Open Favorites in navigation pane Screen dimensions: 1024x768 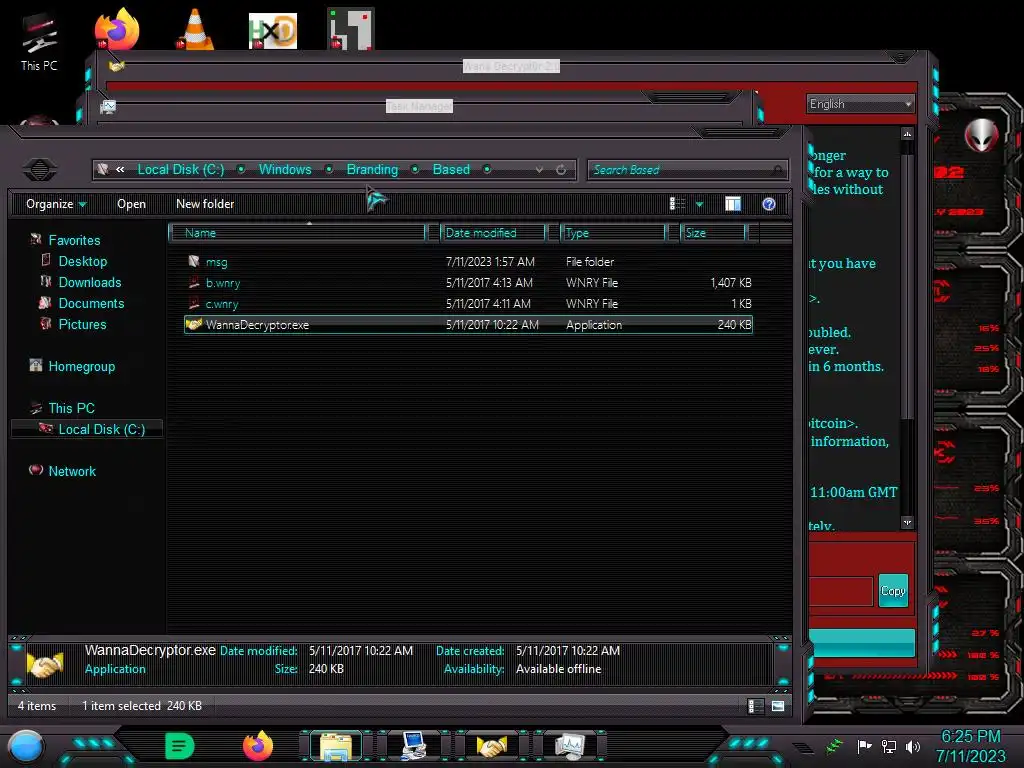pyautogui.click(x=74, y=240)
